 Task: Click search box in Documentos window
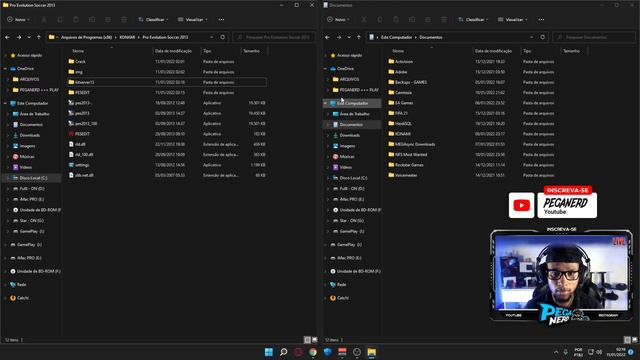[594, 37]
